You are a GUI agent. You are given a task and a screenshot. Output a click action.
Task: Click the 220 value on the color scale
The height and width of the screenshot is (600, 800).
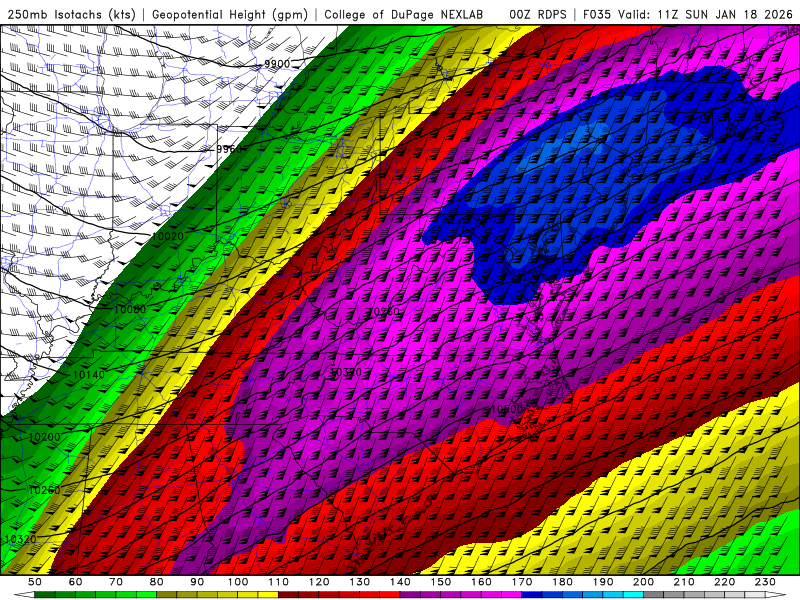724,582
